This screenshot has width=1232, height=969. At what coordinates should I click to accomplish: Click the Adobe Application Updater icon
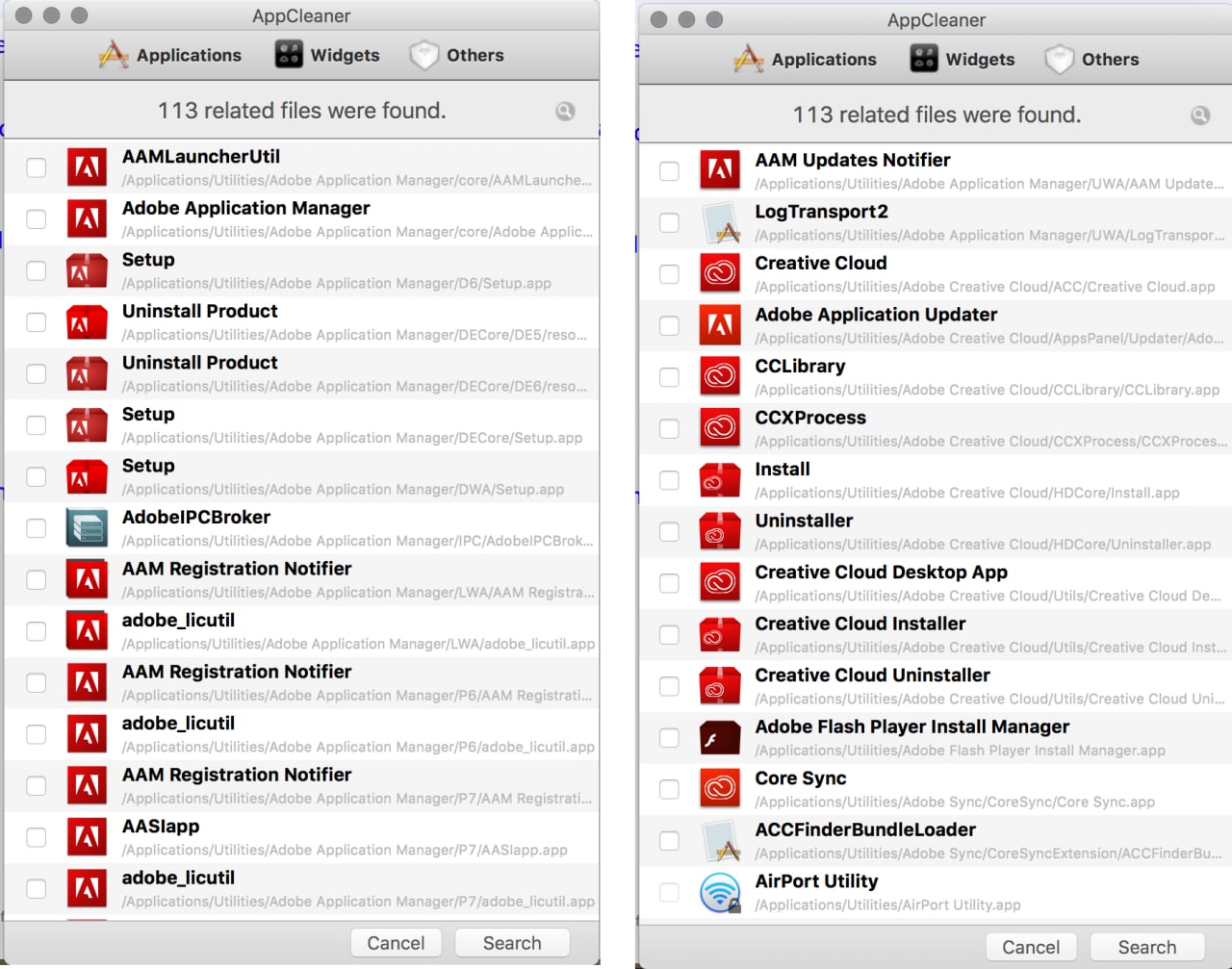coord(720,325)
